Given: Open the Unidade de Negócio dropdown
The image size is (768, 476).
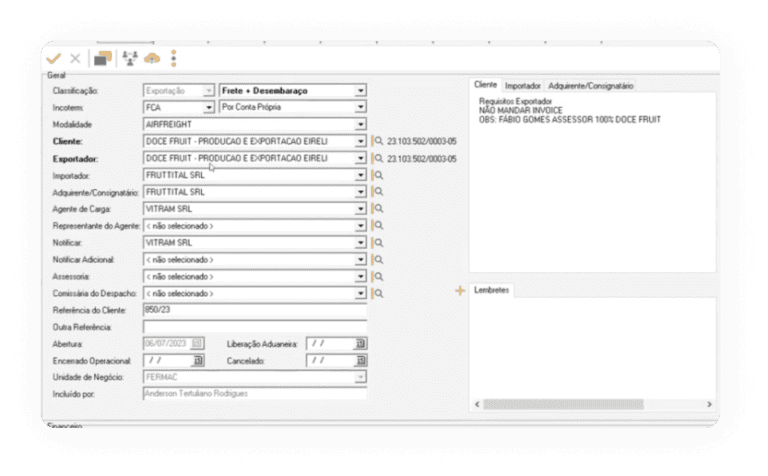Looking at the screenshot, I should (360, 377).
